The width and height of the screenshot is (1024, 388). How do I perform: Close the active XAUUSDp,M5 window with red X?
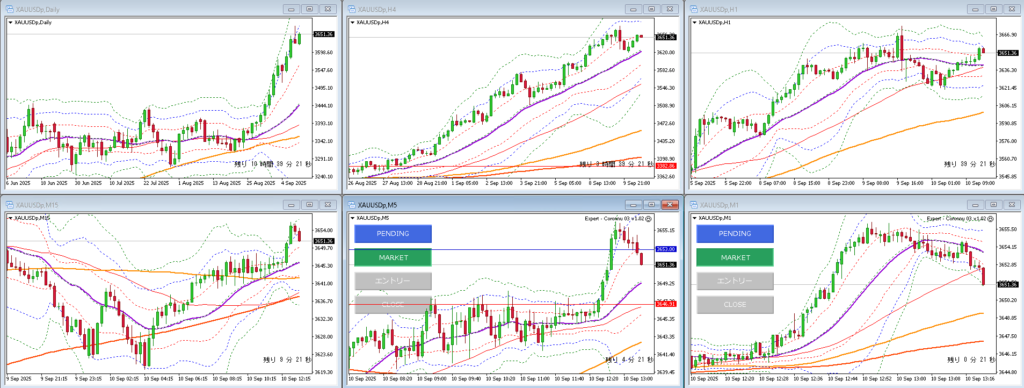670,205
